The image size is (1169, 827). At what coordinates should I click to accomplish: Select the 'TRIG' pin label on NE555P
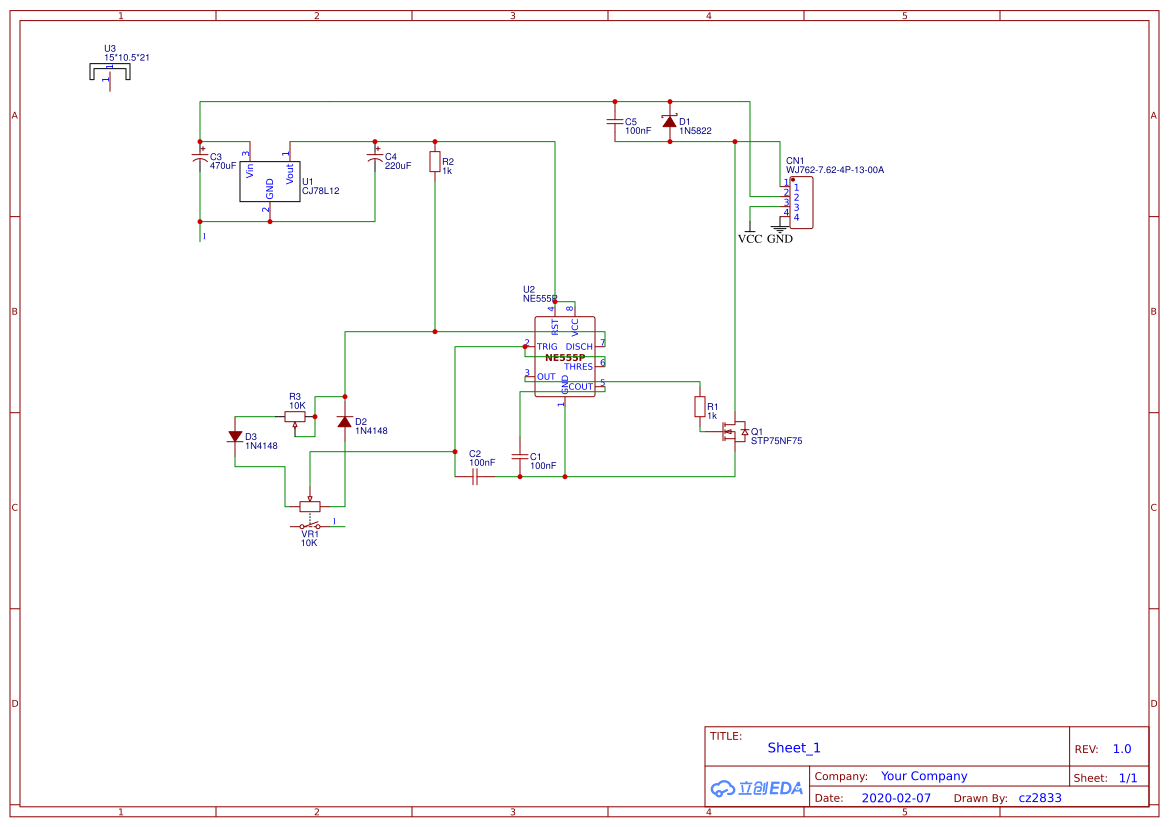point(547,347)
